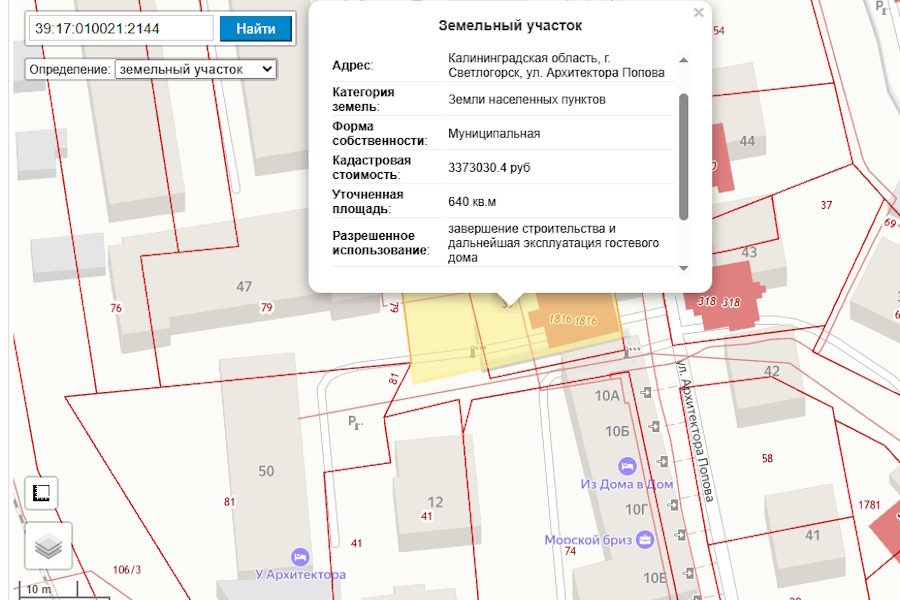Click building number 12 on map
This screenshot has width=900, height=600.
(435, 502)
